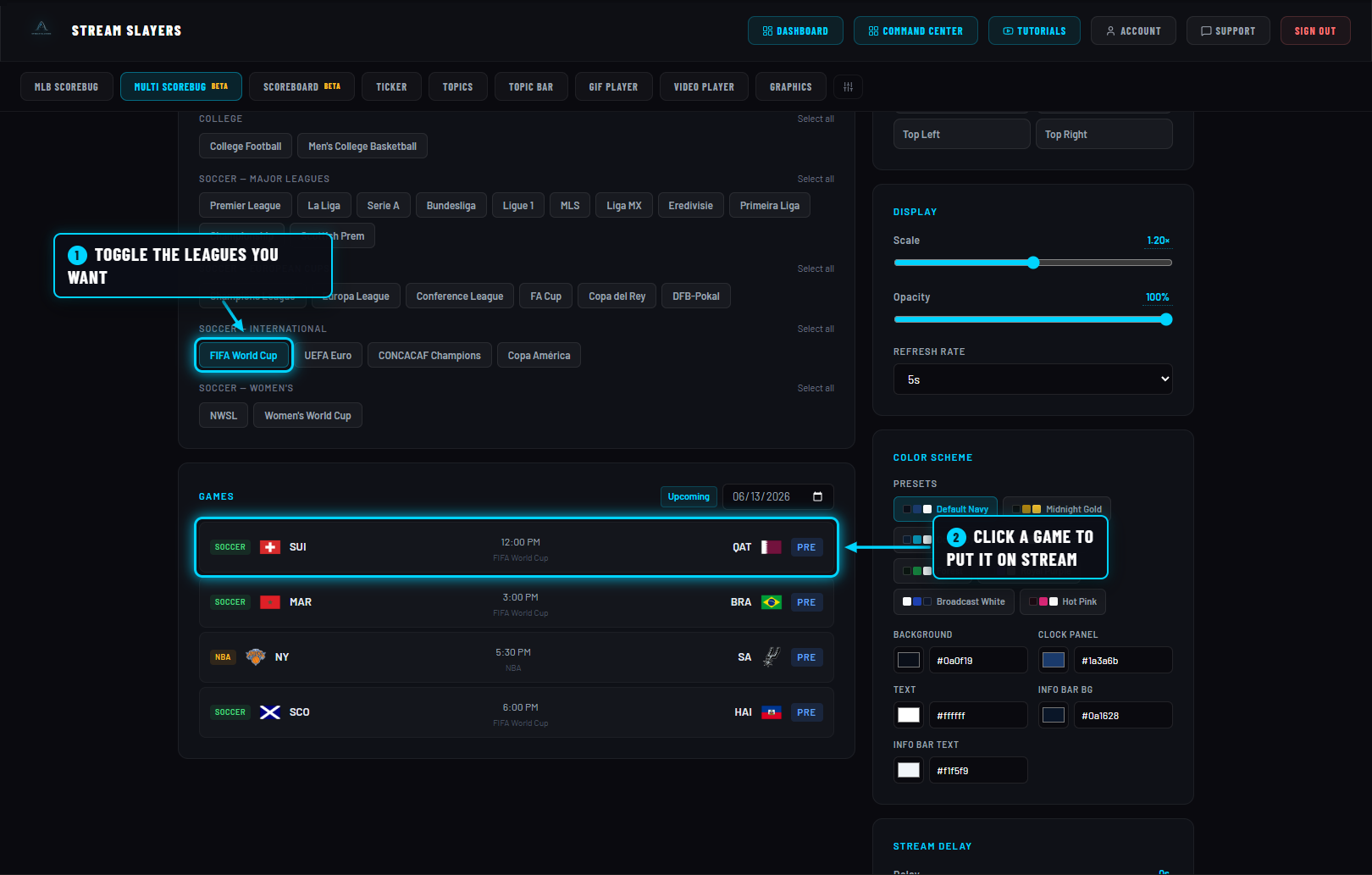Click the Background hex field #0a0f19
This screenshot has height=875, width=1372.
pyautogui.click(x=978, y=660)
